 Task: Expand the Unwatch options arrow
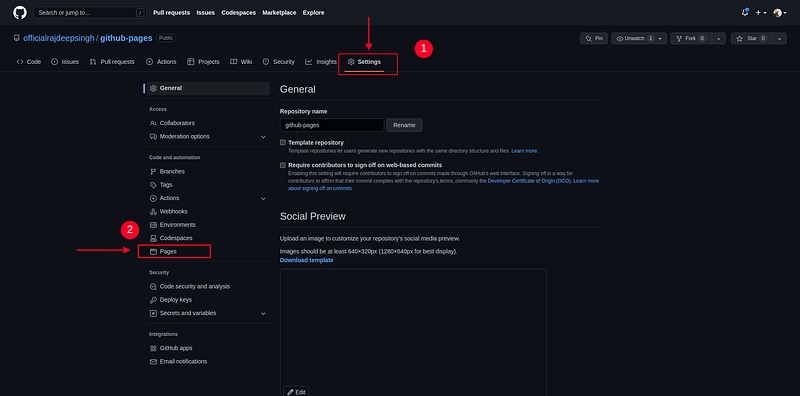660,38
